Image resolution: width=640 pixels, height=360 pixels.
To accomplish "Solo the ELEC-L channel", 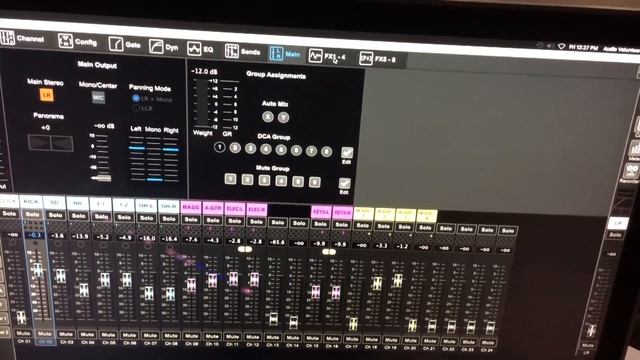I will click(235, 221).
